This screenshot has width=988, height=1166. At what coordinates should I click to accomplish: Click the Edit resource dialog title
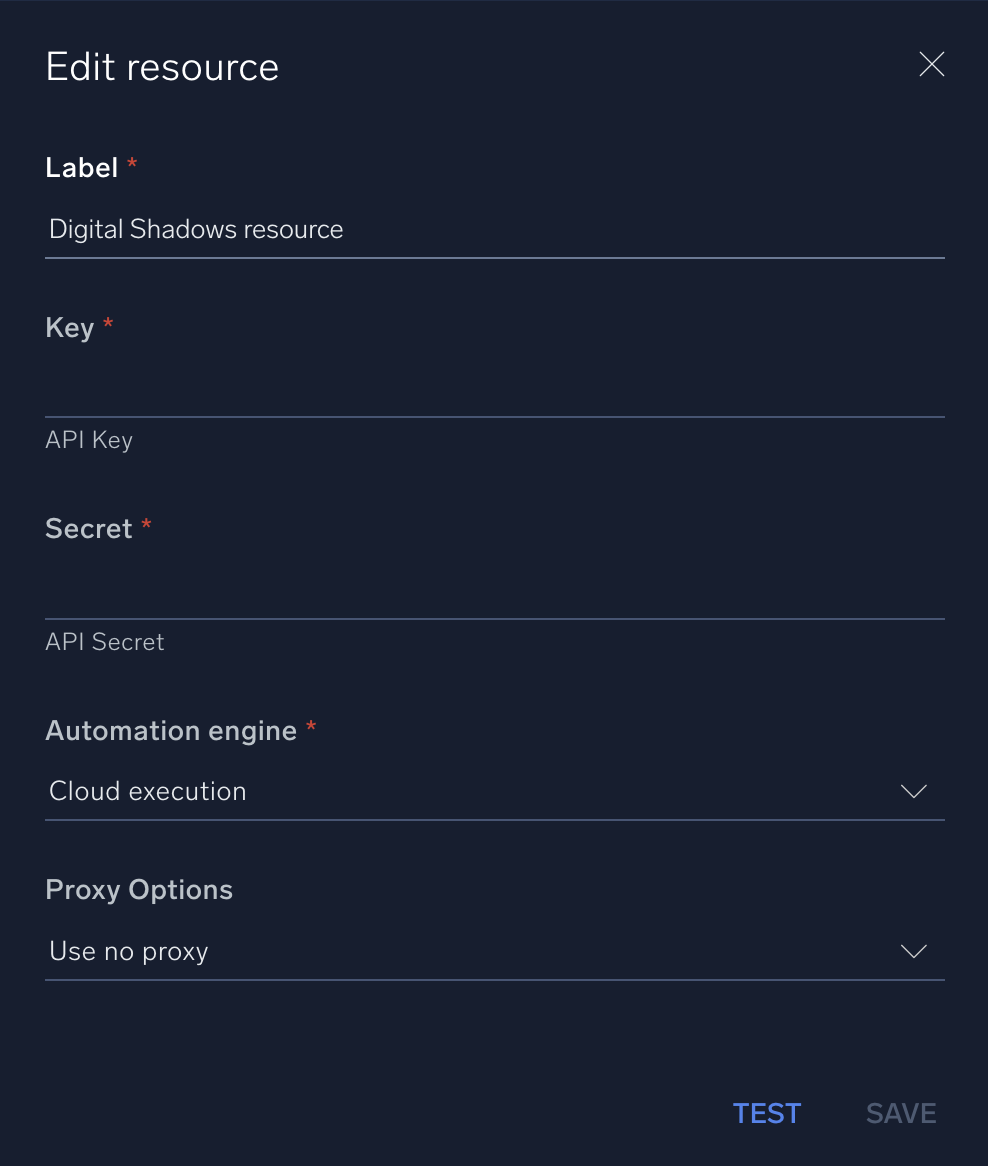tap(162, 67)
